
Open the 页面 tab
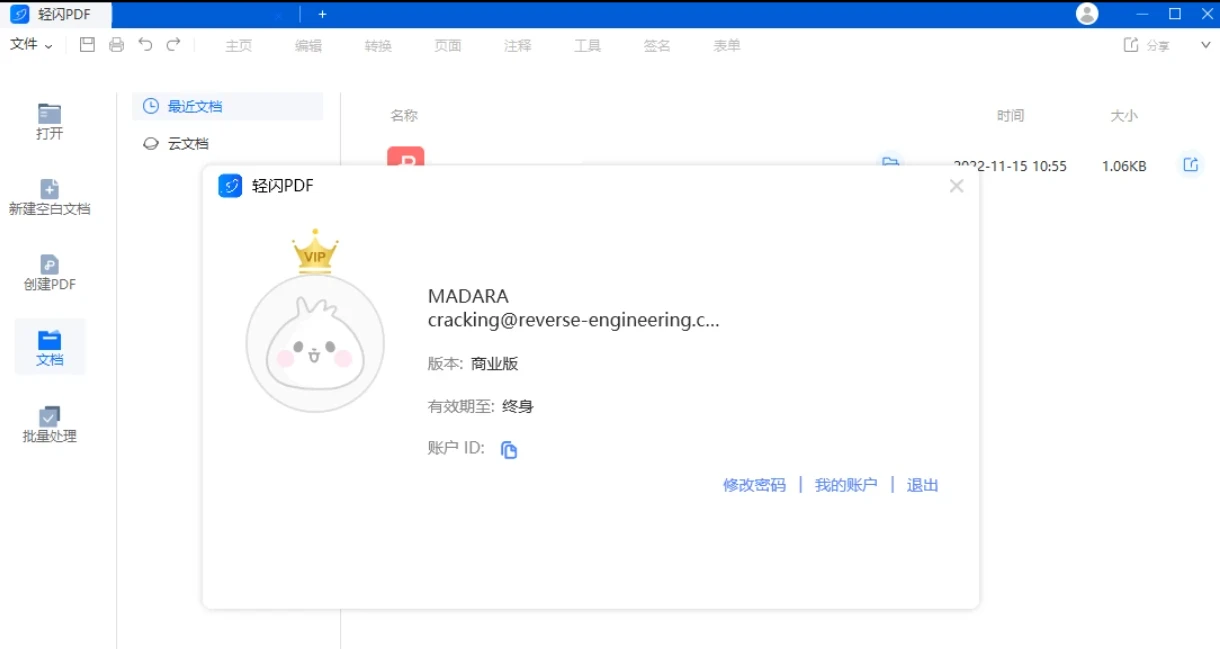click(448, 46)
